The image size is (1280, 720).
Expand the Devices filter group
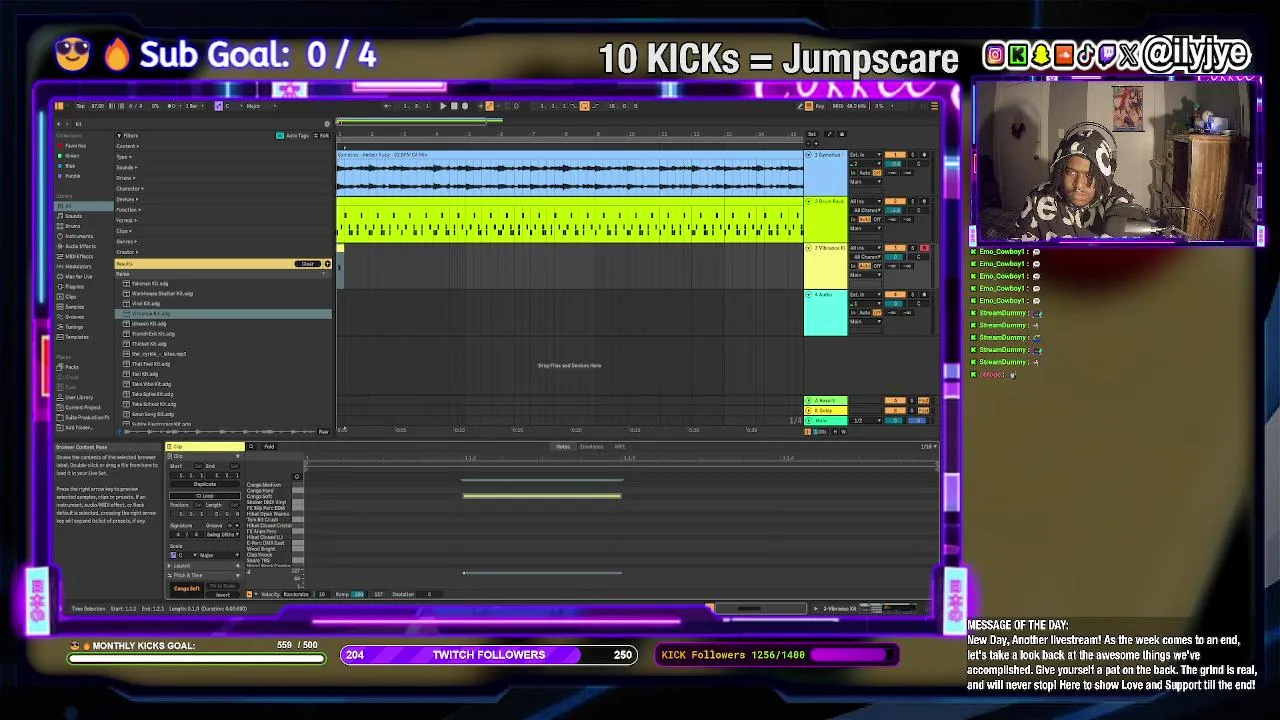click(127, 199)
